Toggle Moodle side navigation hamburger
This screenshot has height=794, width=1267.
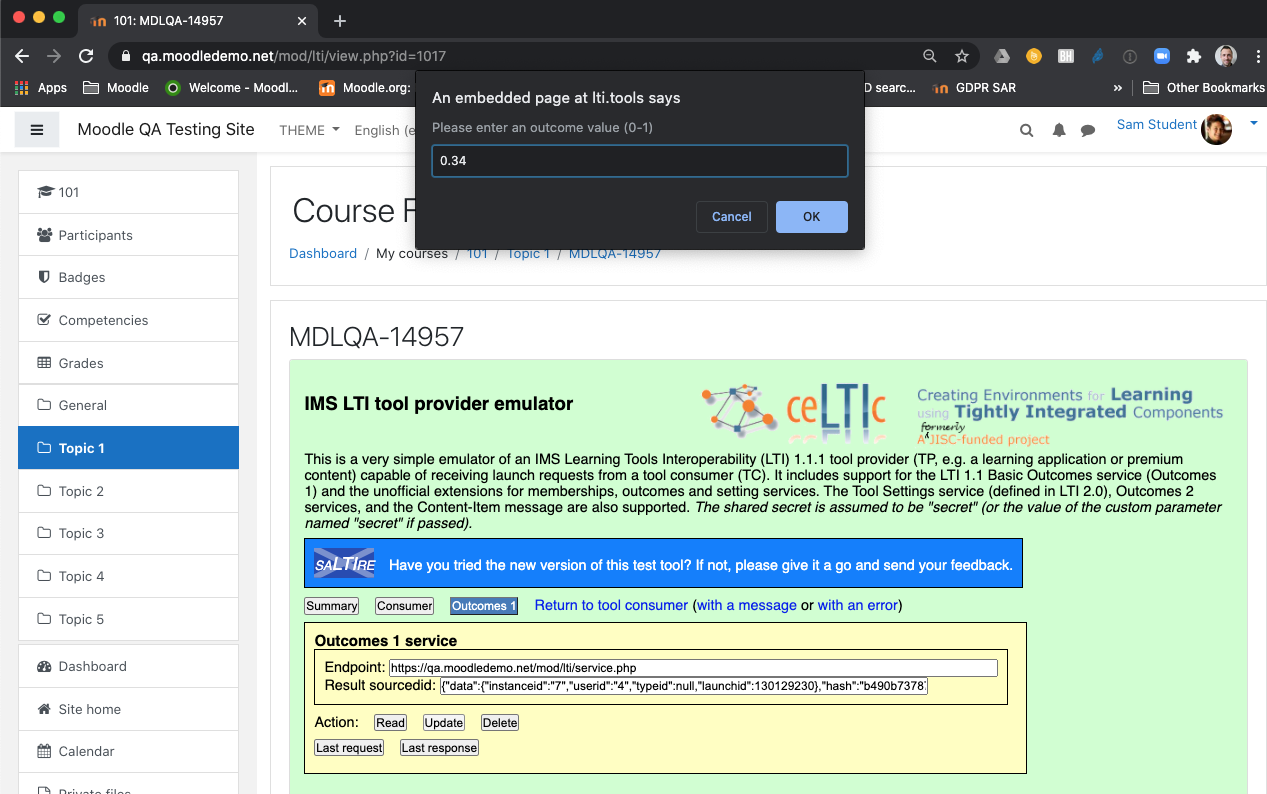[37, 130]
